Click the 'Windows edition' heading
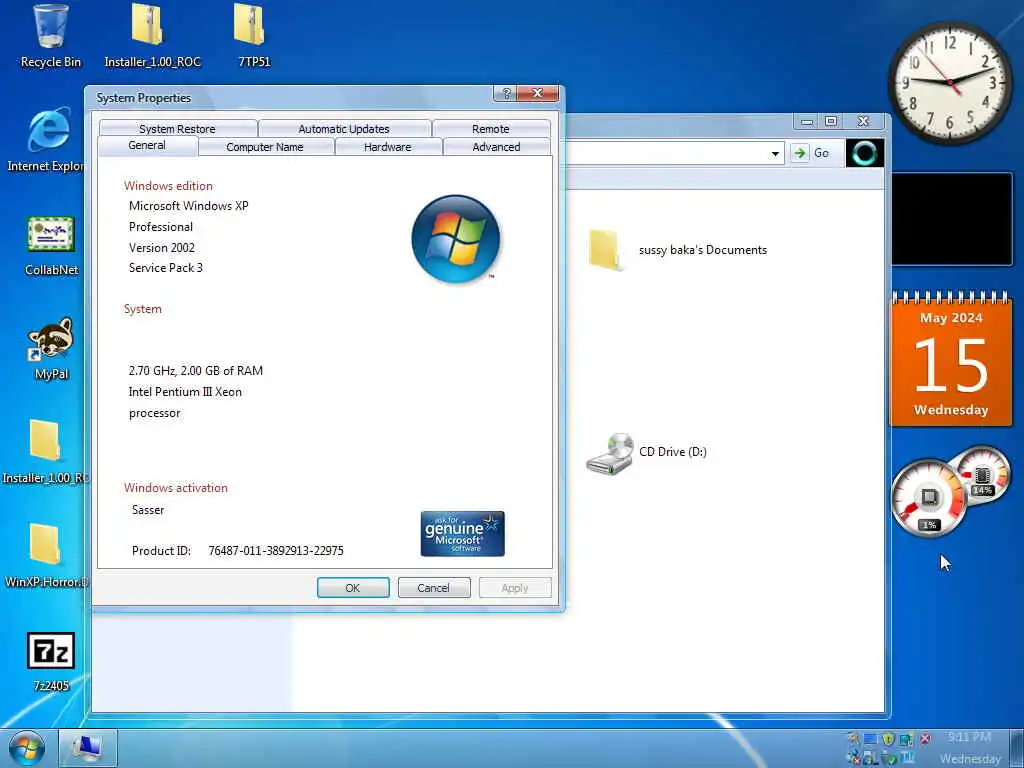This screenshot has width=1024, height=768. (168, 185)
